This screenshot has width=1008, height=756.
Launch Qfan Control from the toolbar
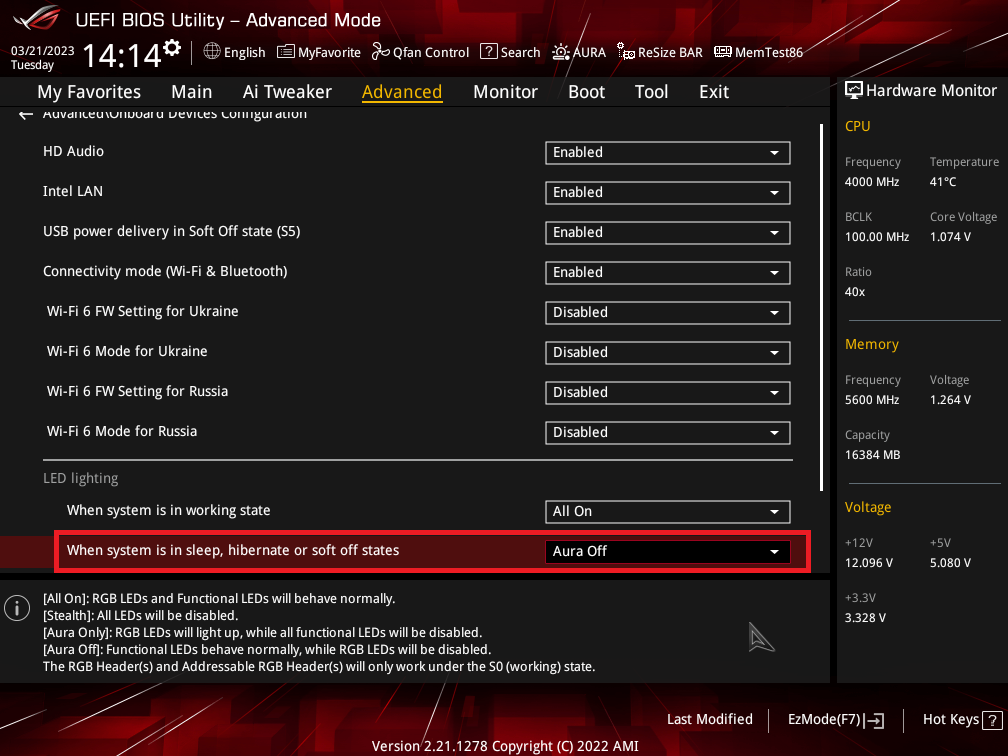pos(420,52)
